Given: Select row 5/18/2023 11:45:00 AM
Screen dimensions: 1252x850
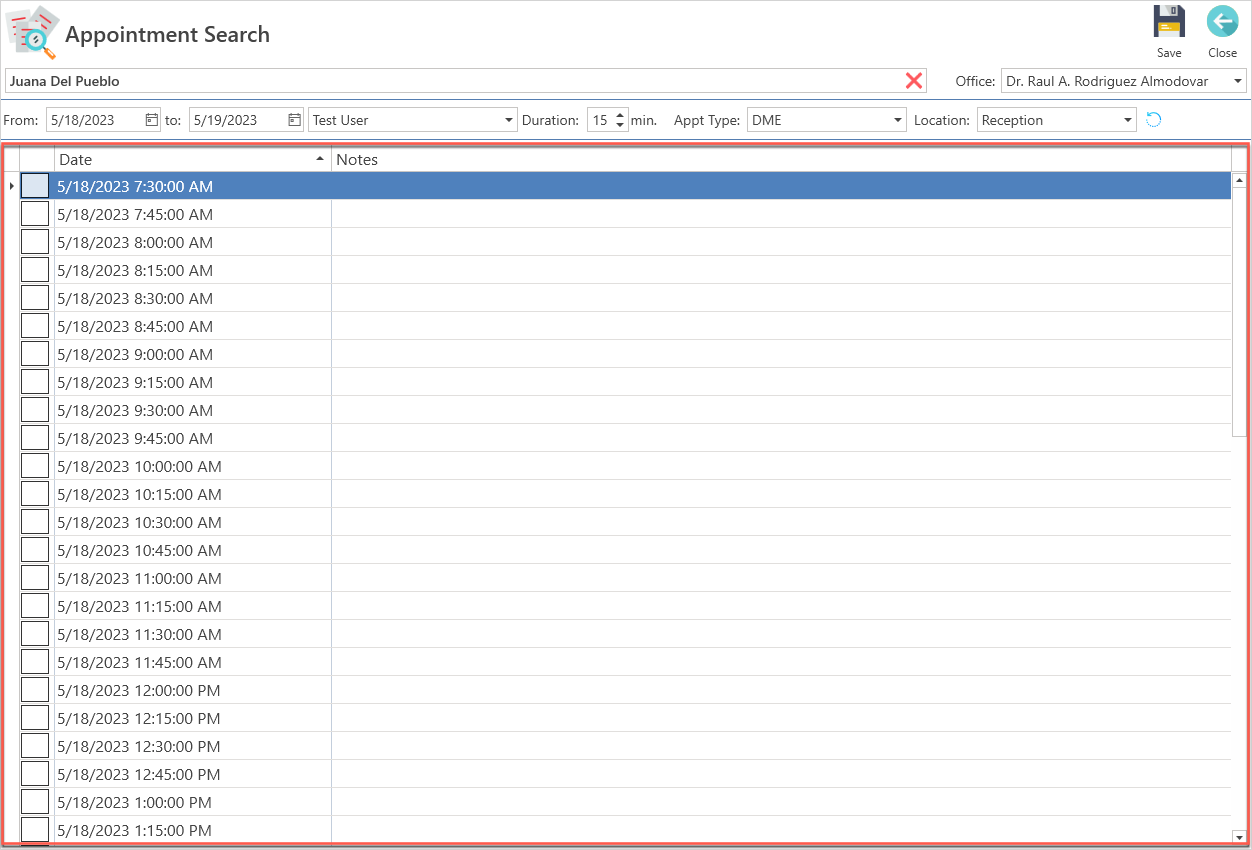Looking at the screenshot, I should coord(625,662).
